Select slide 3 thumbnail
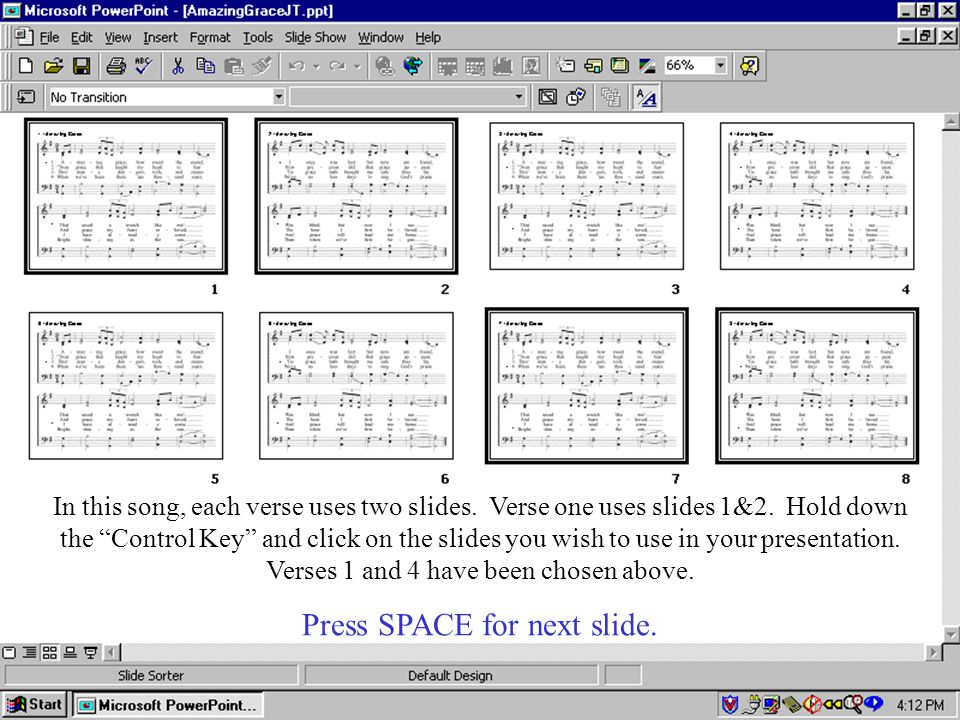Viewport: 960px width, 720px height. click(x=587, y=196)
